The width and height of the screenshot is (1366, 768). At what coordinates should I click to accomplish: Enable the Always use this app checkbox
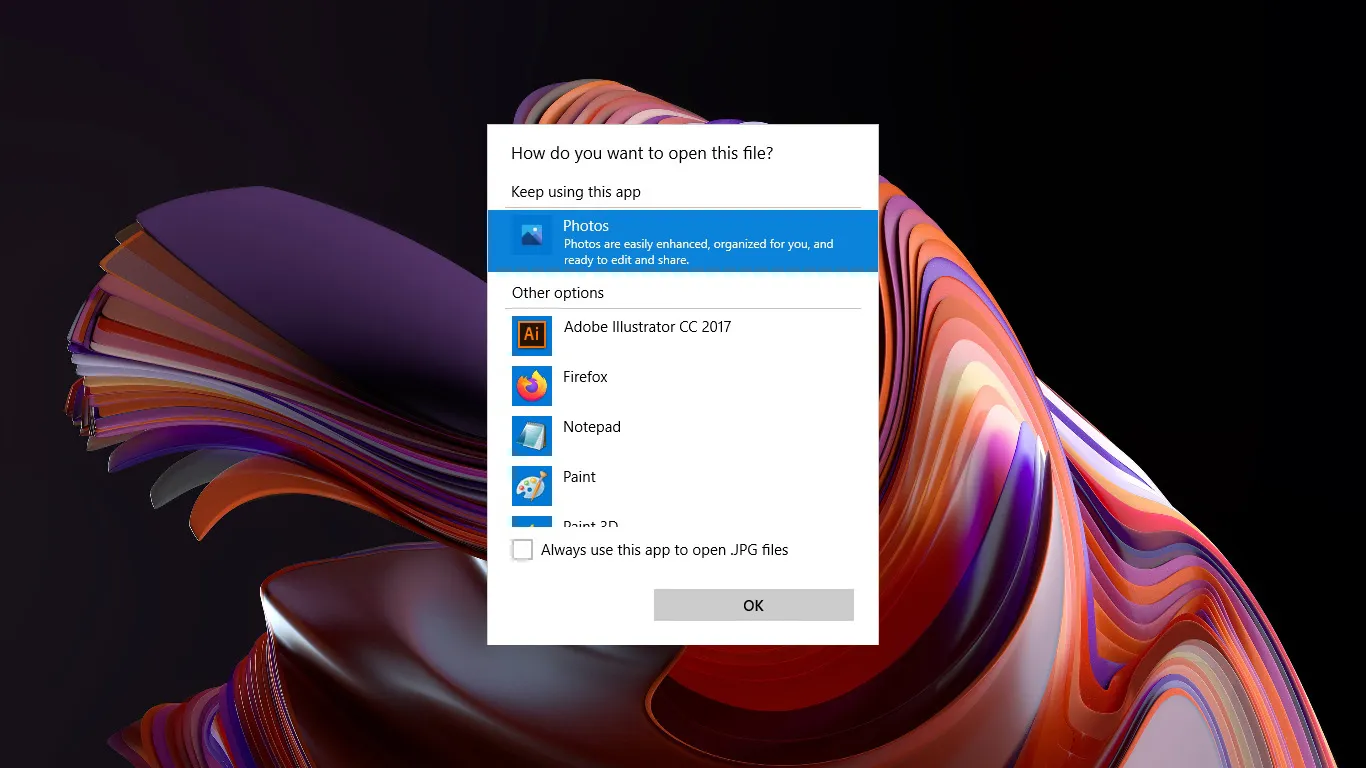tap(522, 550)
